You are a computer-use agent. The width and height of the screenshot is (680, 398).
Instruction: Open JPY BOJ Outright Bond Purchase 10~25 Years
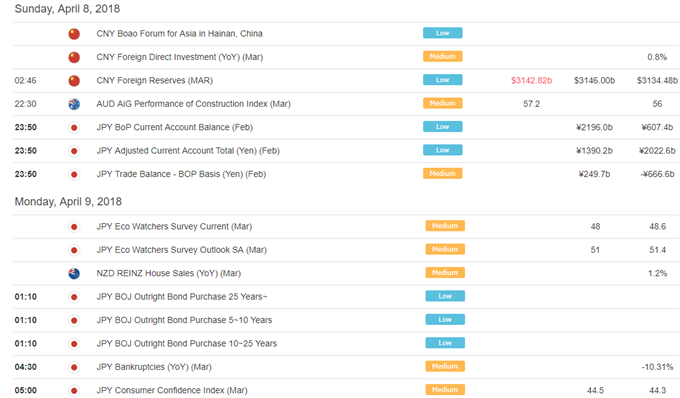click(x=186, y=344)
